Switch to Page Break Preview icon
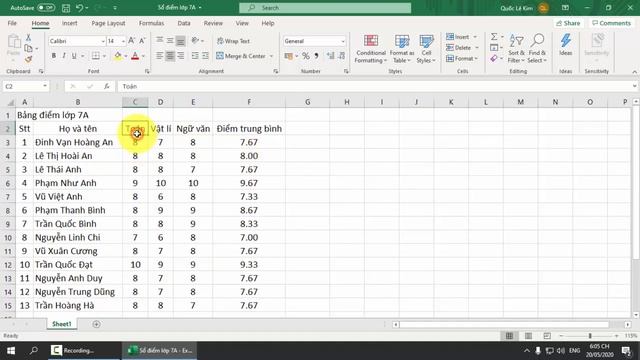The height and width of the screenshot is (360, 640). 547,336
